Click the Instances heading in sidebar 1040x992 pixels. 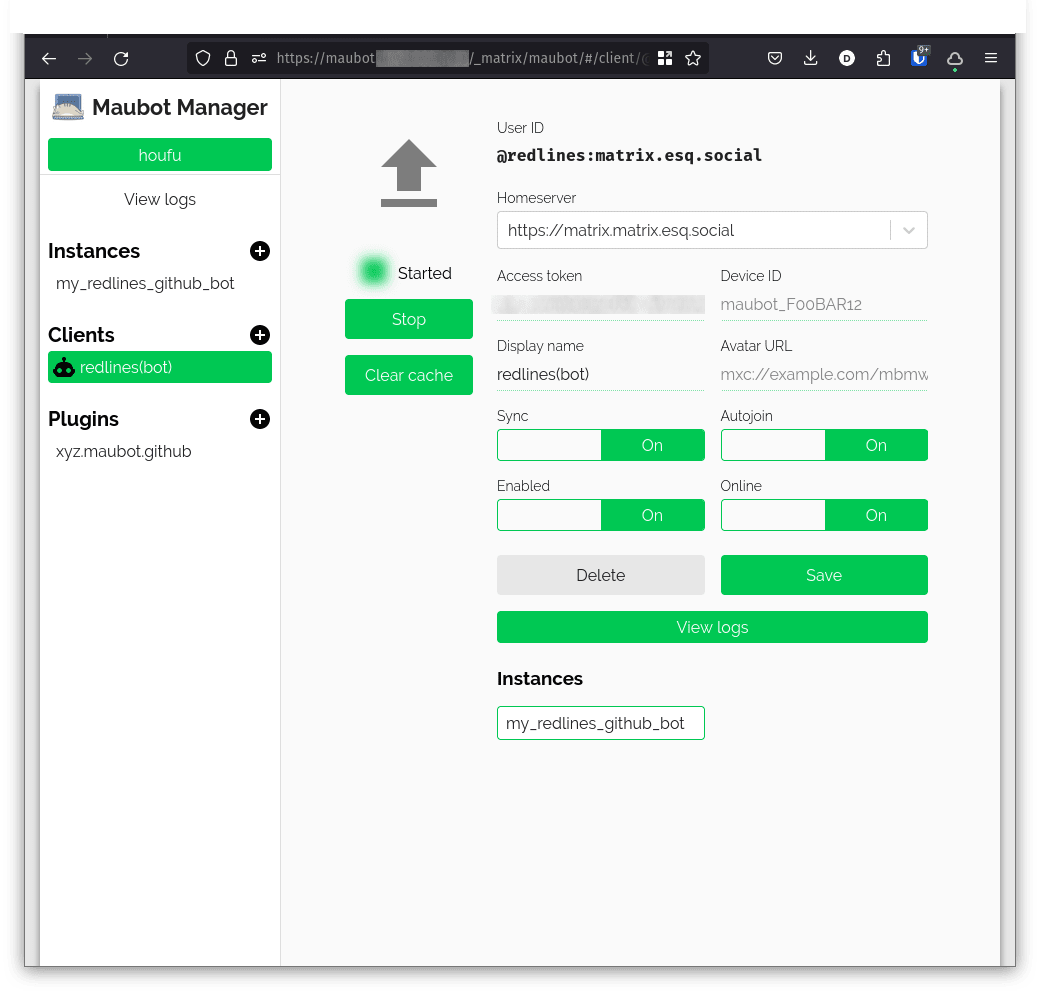coord(94,251)
